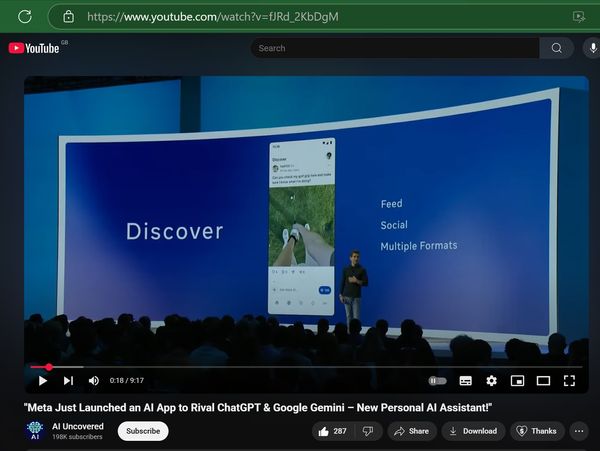Open the player settings gear
The width and height of the screenshot is (600, 451).
tap(491, 381)
